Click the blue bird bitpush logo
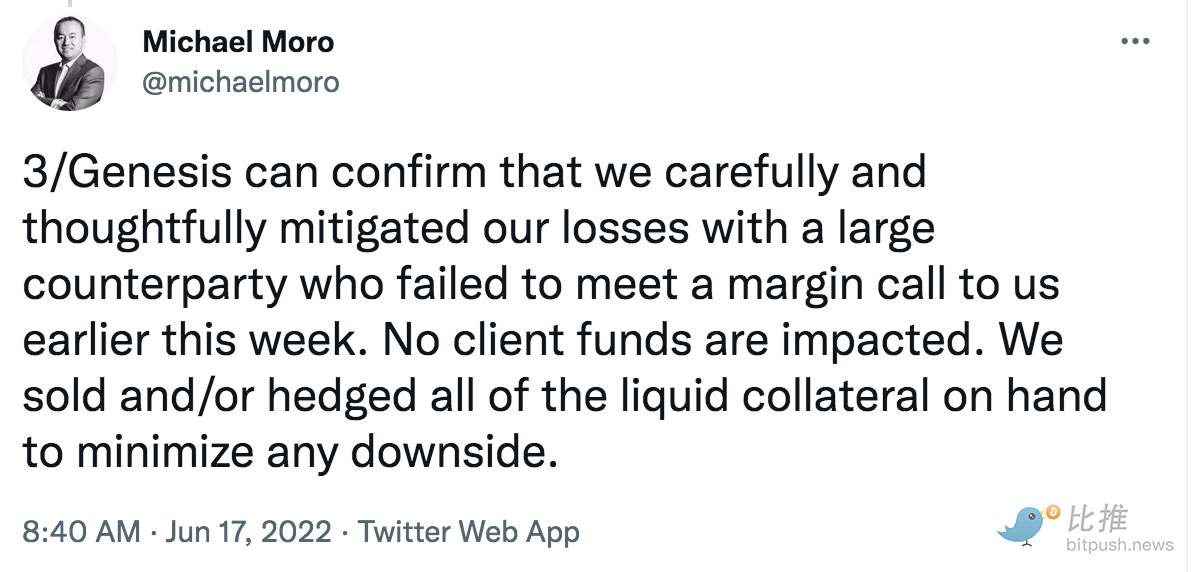The width and height of the screenshot is (1194, 572). [1022, 525]
